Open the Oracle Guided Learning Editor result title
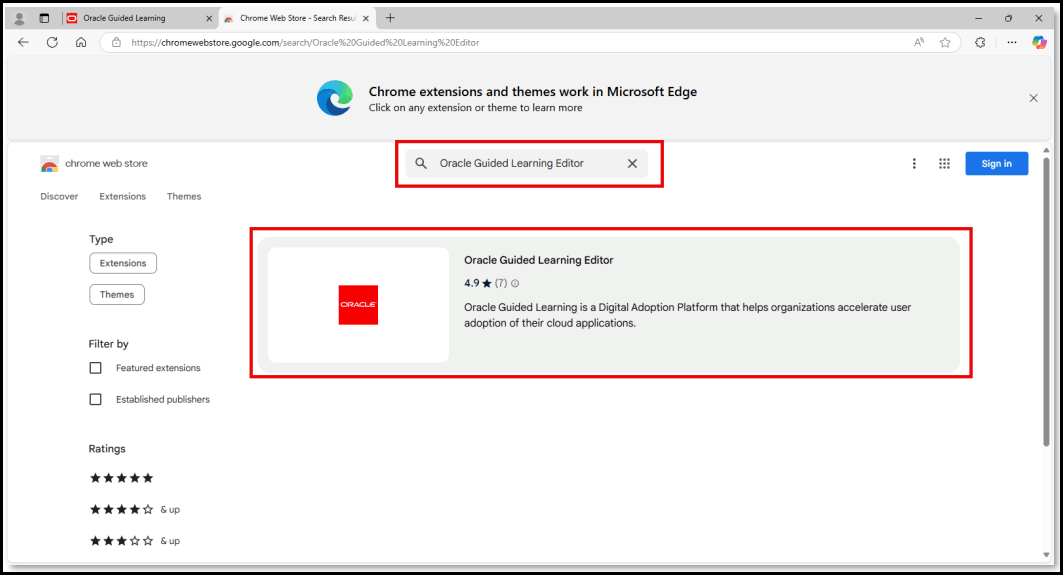Screen dimensions: 1063x575 (538, 260)
